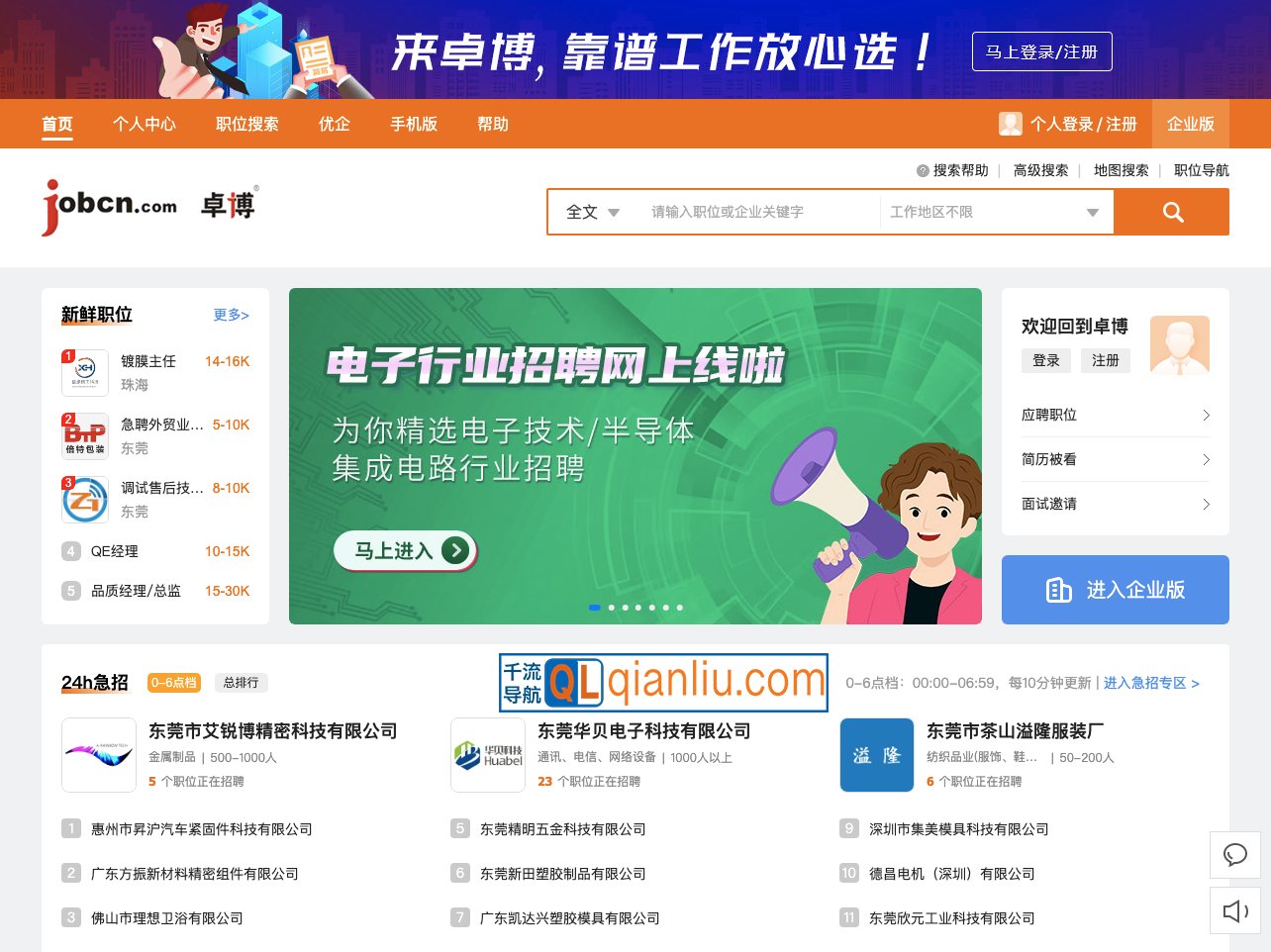Click the orange search magnifier icon

tap(1172, 211)
